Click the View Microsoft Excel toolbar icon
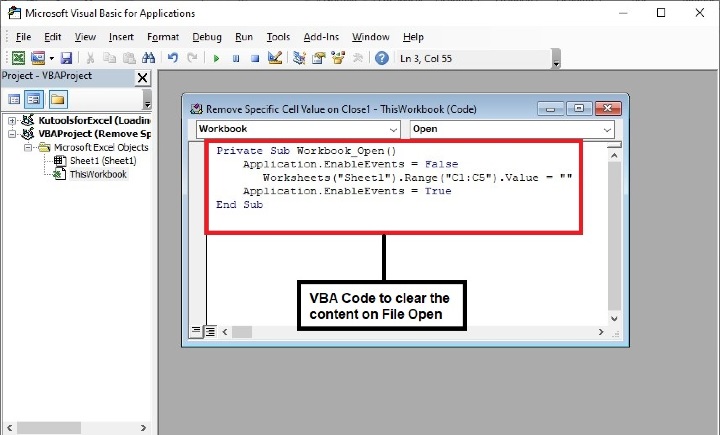 tap(18, 58)
